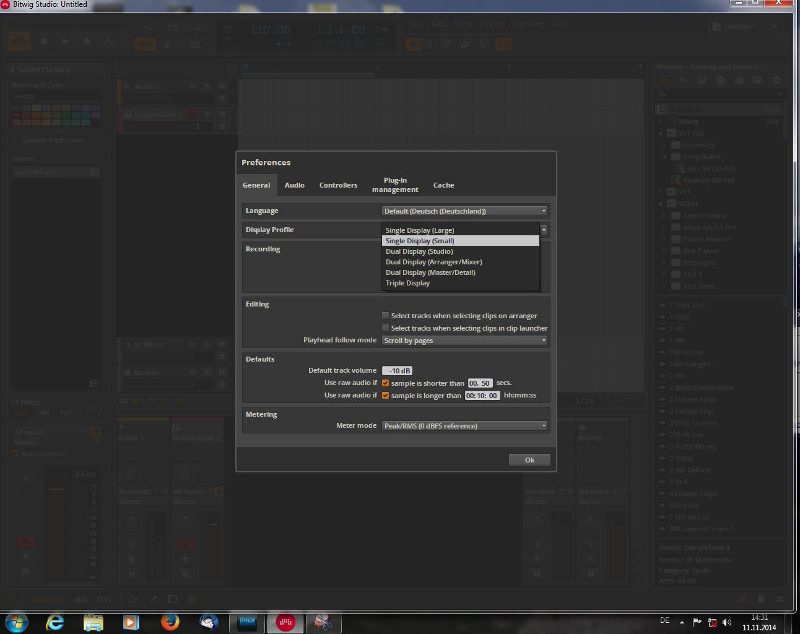
Task: Open Firefox from the taskbar
Action: coord(170,622)
